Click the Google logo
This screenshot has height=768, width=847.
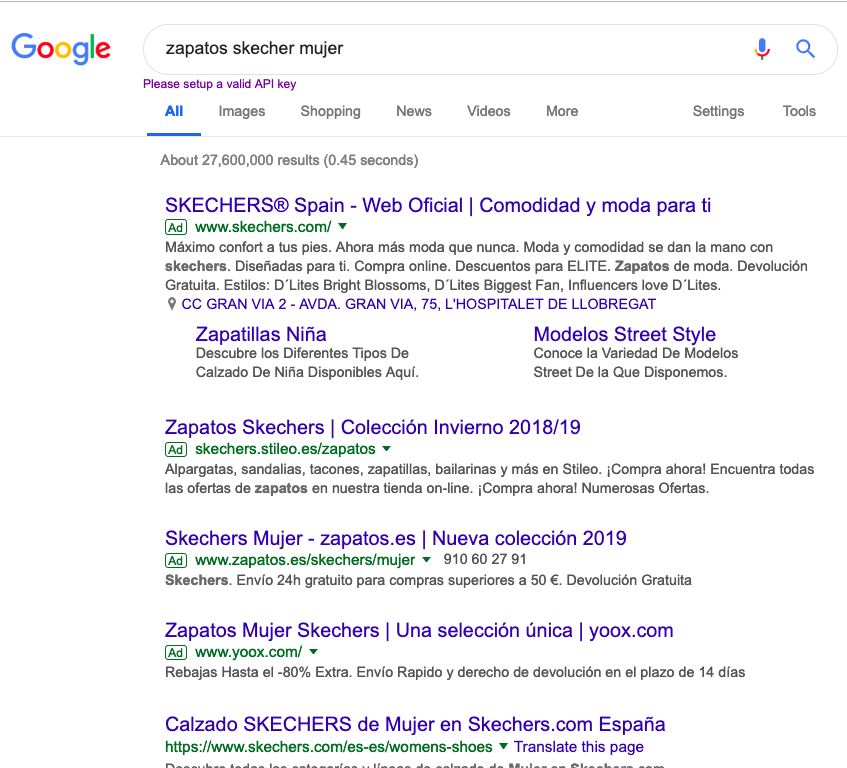(x=61, y=48)
